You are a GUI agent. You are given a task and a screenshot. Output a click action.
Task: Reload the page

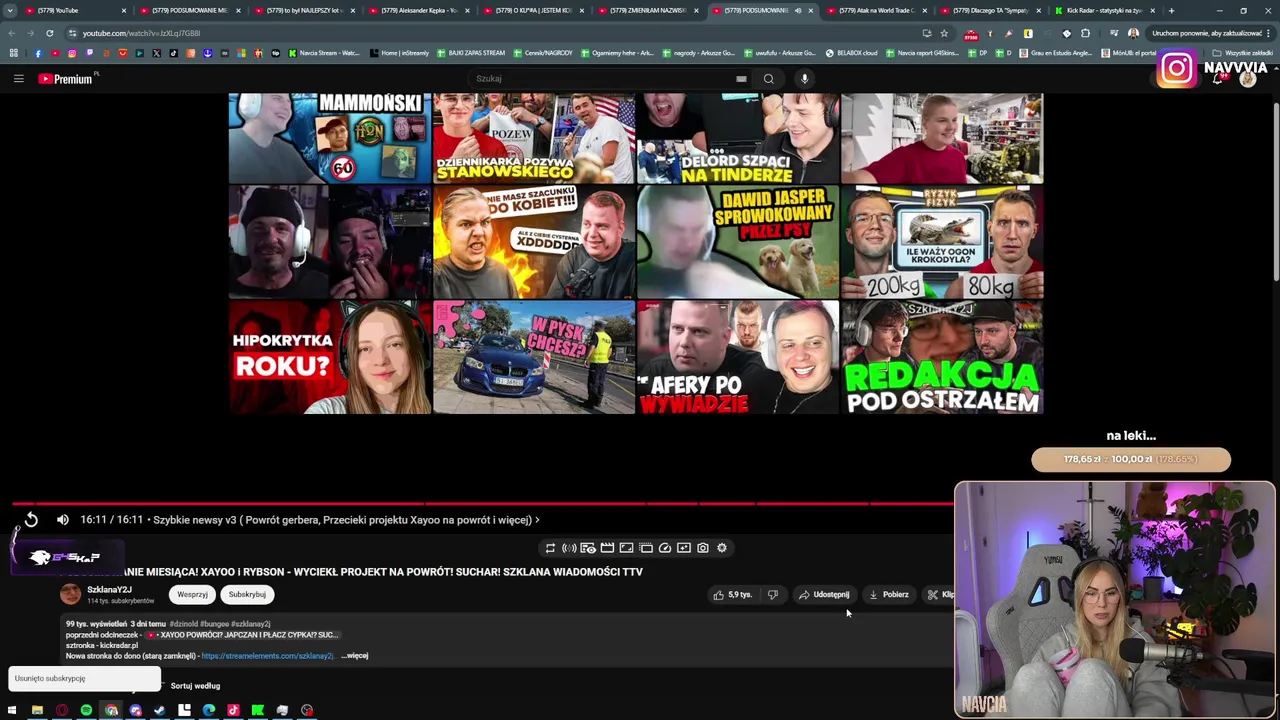click(49, 33)
